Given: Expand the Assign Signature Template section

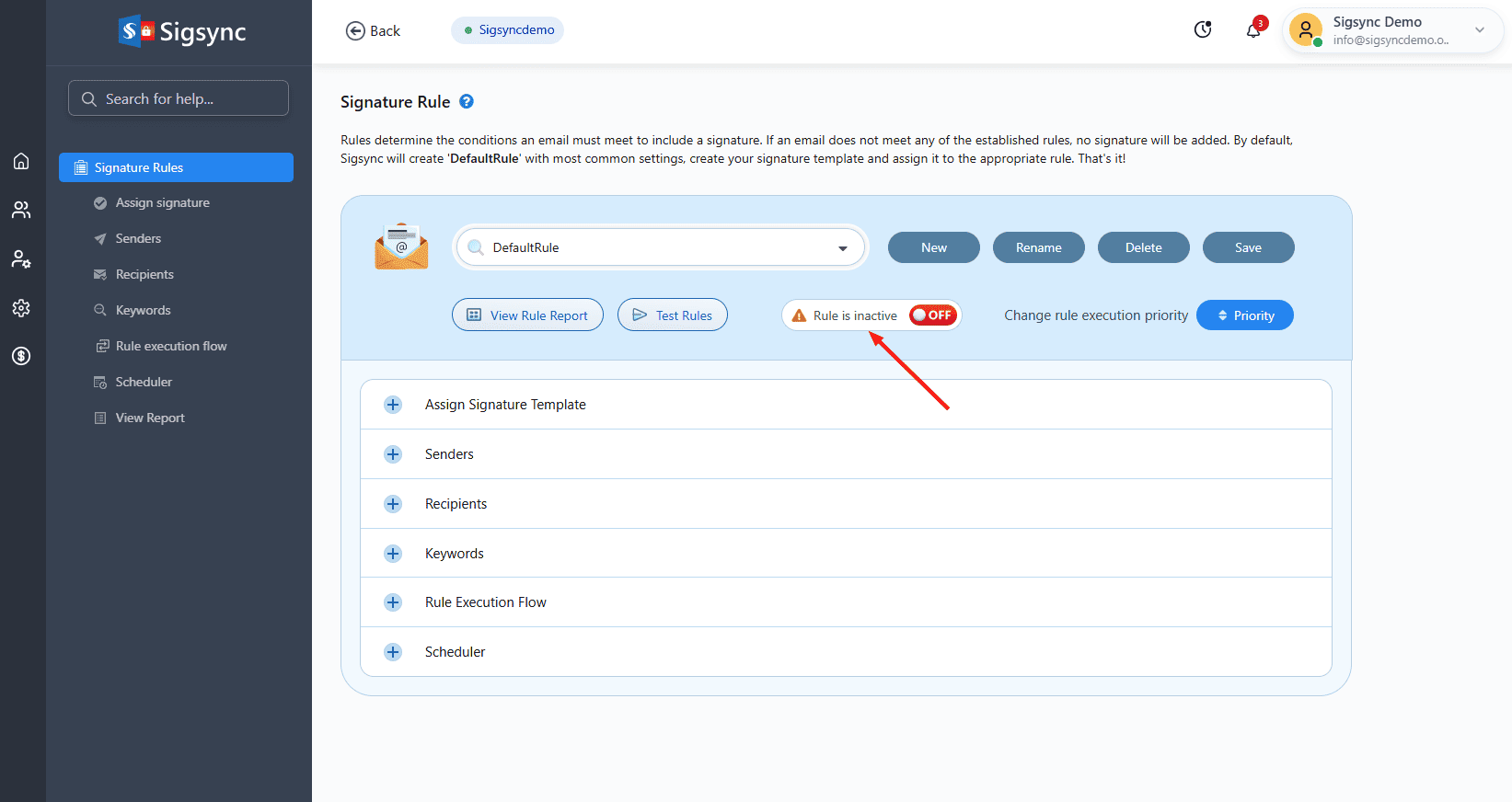Looking at the screenshot, I should [x=393, y=405].
